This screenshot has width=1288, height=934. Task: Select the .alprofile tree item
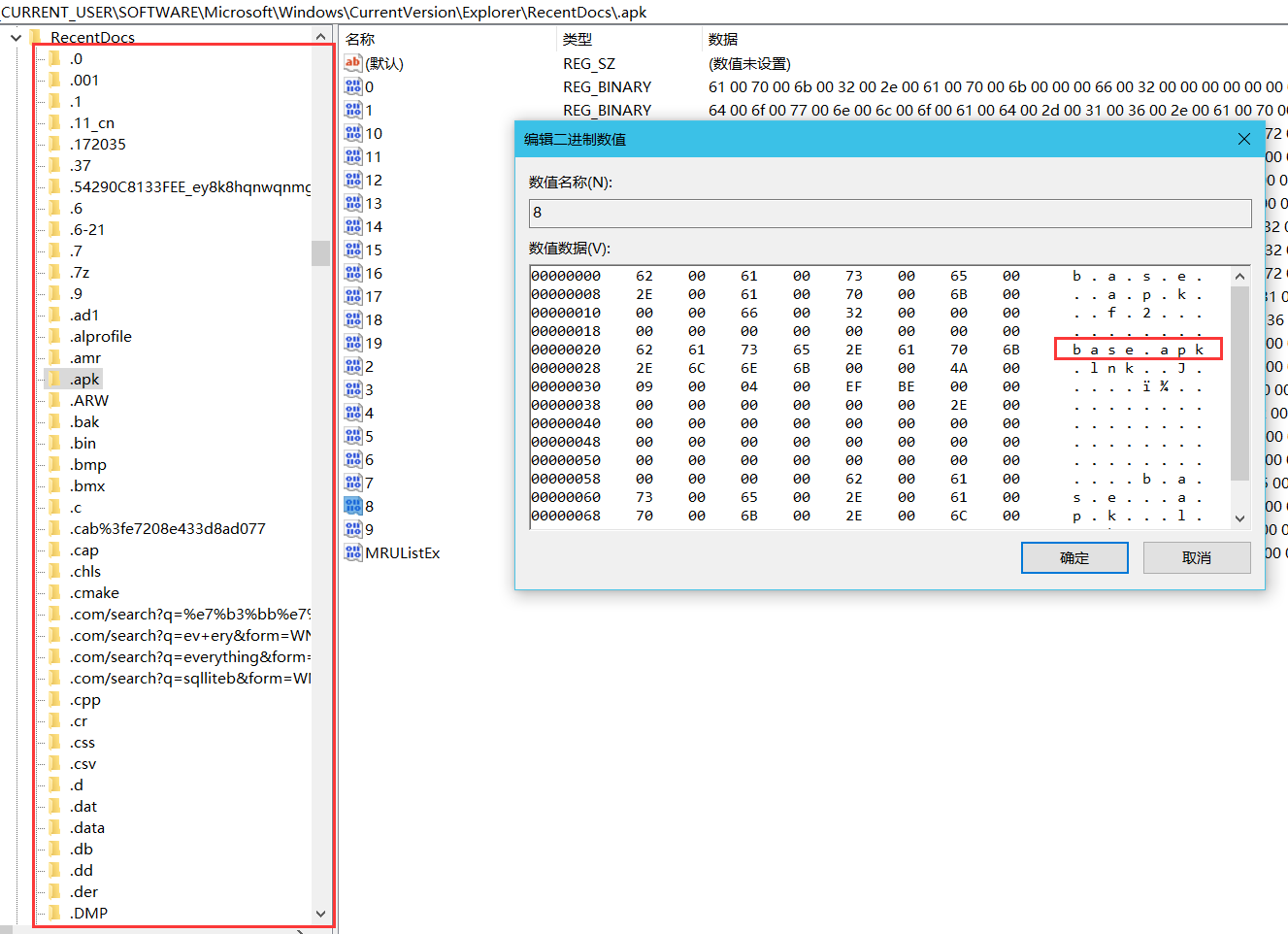[x=101, y=337]
